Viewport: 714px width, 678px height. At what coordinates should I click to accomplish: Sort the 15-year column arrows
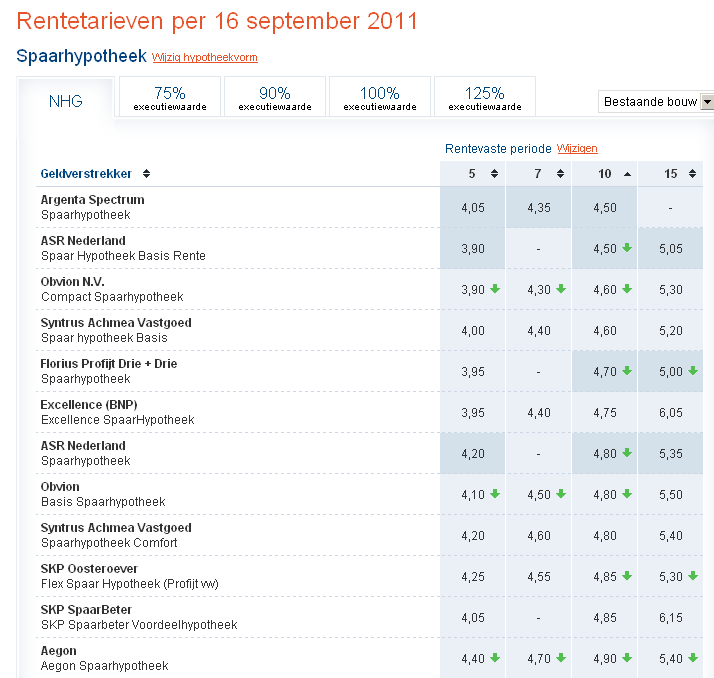pos(692,173)
